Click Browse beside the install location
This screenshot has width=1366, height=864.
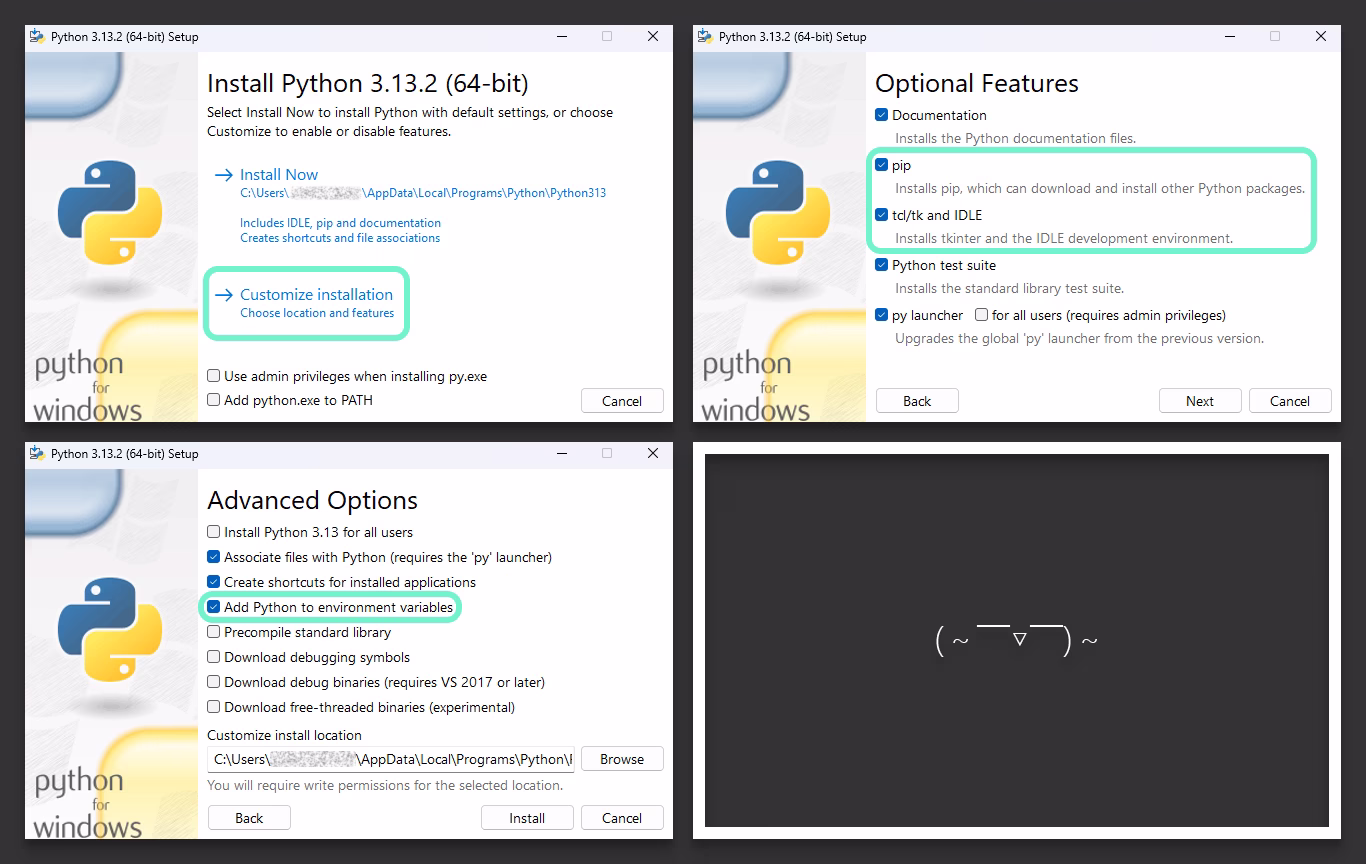tap(622, 759)
